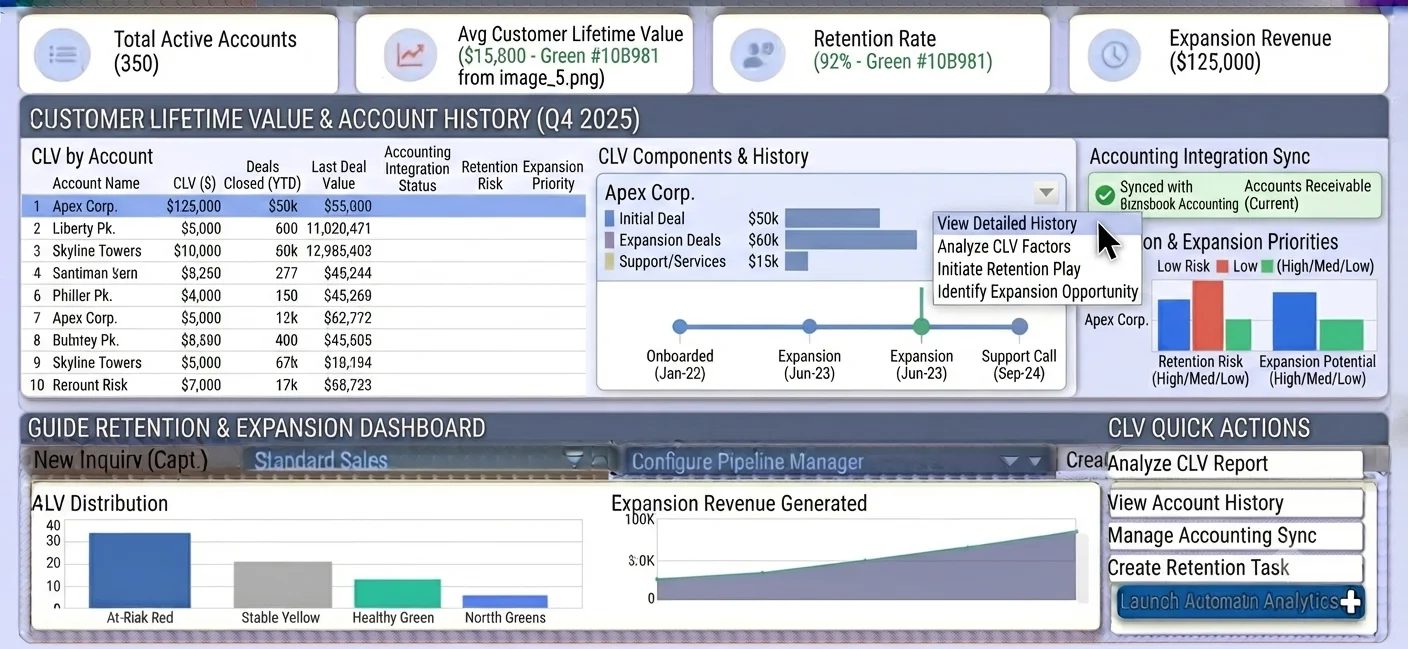Click the Support/Services yellow legend swatch
The width and height of the screenshot is (1408, 649).
[609, 262]
